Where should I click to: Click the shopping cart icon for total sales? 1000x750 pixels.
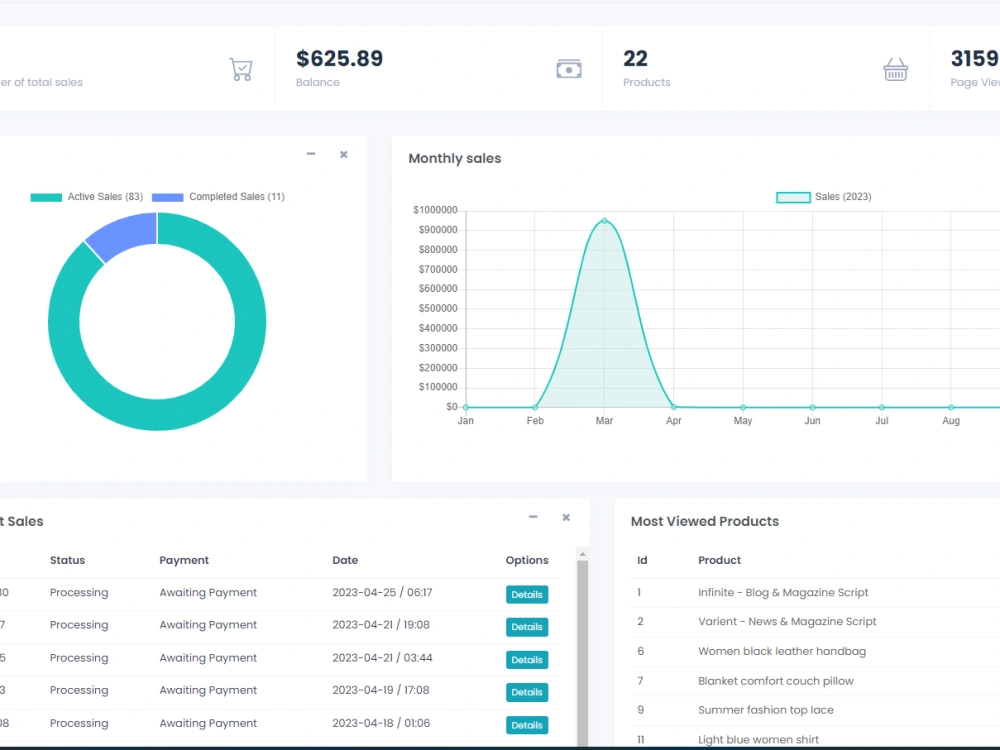pyautogui.click(x=241, y=69)
